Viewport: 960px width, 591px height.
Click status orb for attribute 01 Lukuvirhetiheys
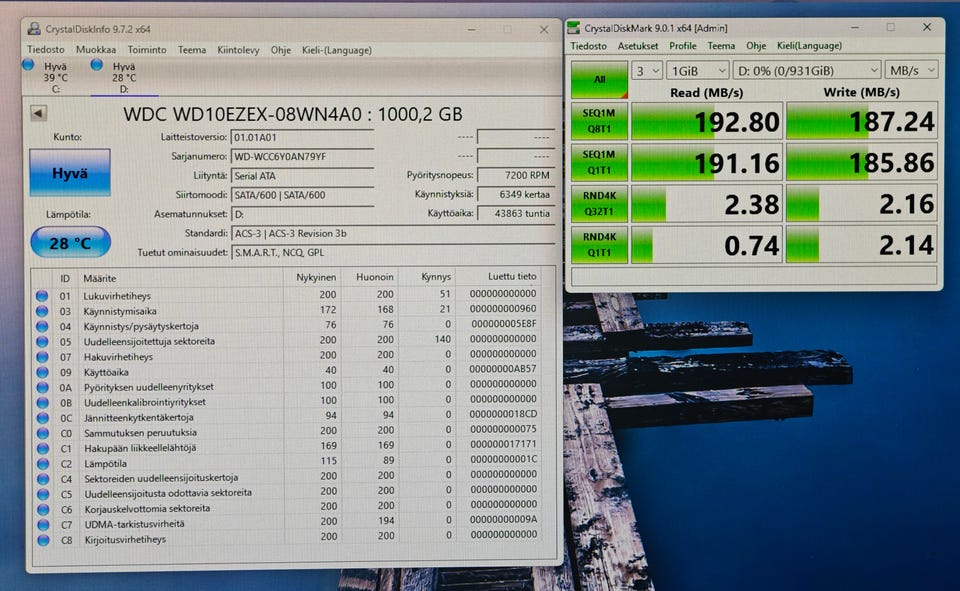tap(42, 295)
